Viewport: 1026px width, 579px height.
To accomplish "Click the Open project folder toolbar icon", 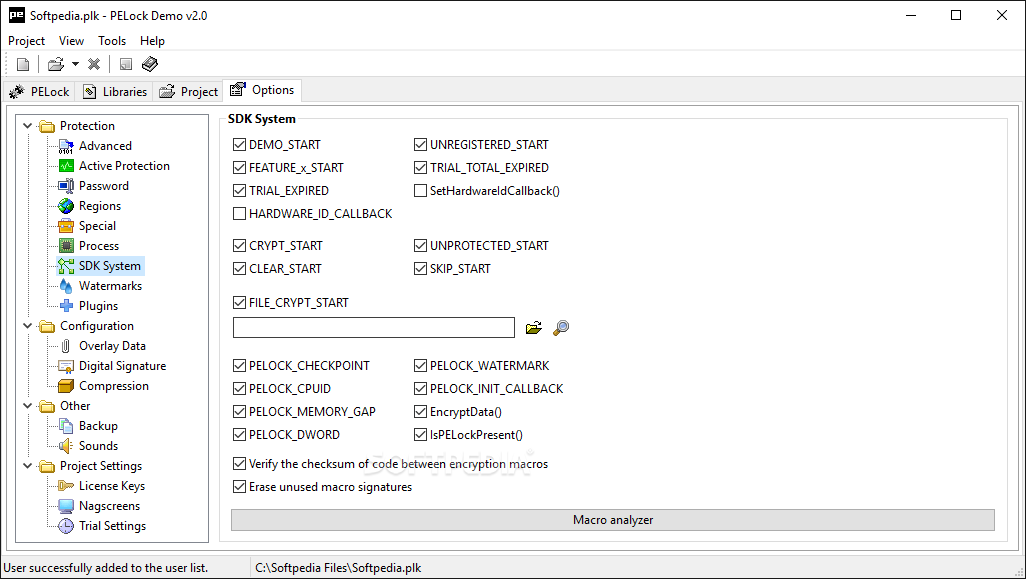I will pos(56,64).
